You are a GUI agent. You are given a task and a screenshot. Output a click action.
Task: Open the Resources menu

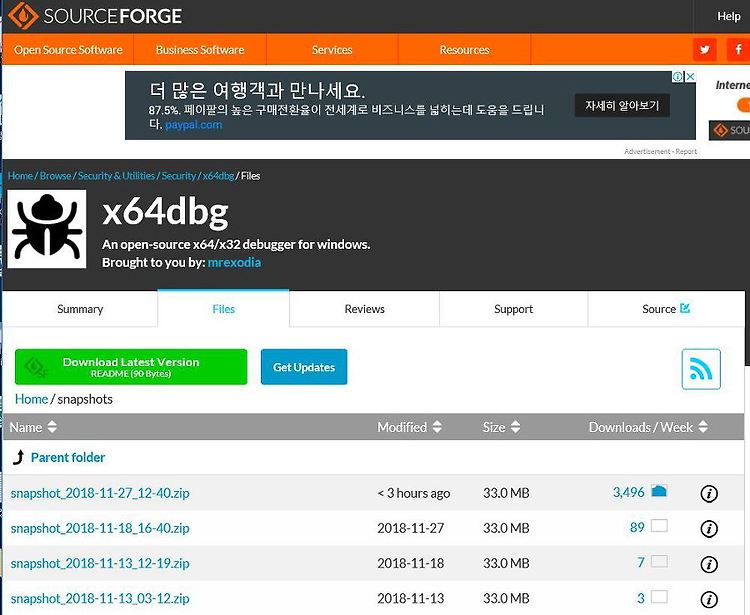click(464, 50)
